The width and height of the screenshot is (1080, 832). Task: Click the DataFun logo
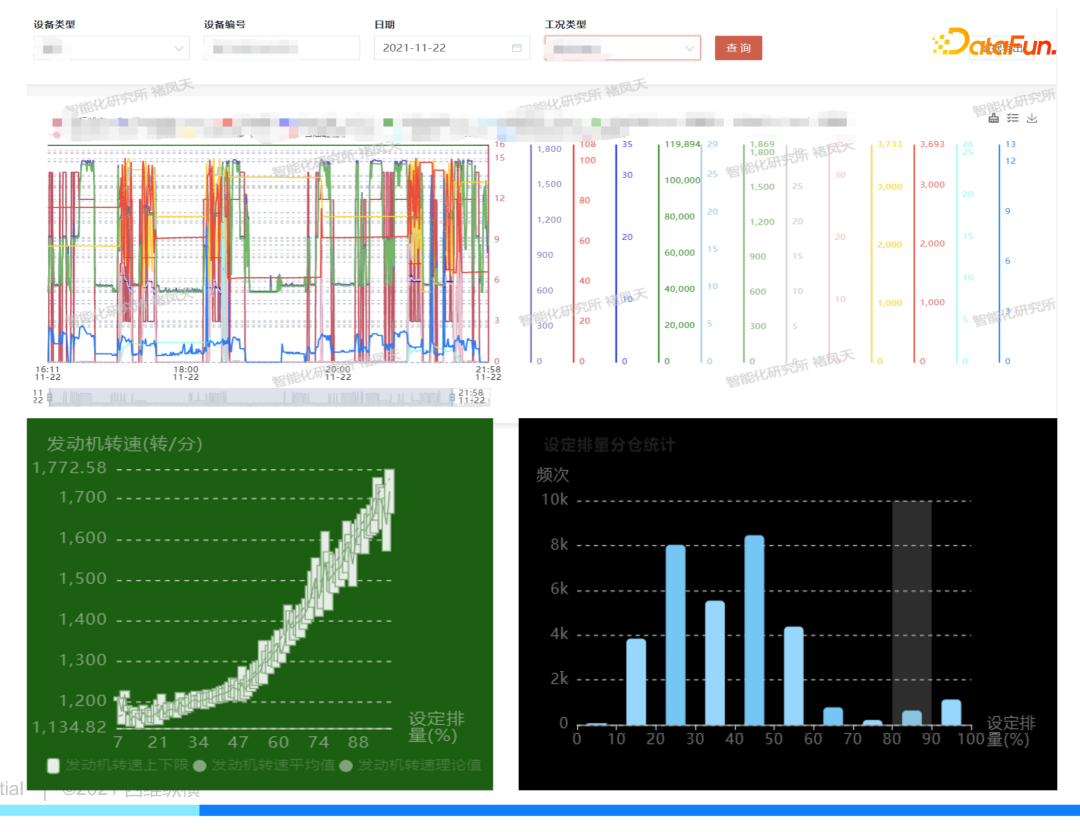(993, 43)
